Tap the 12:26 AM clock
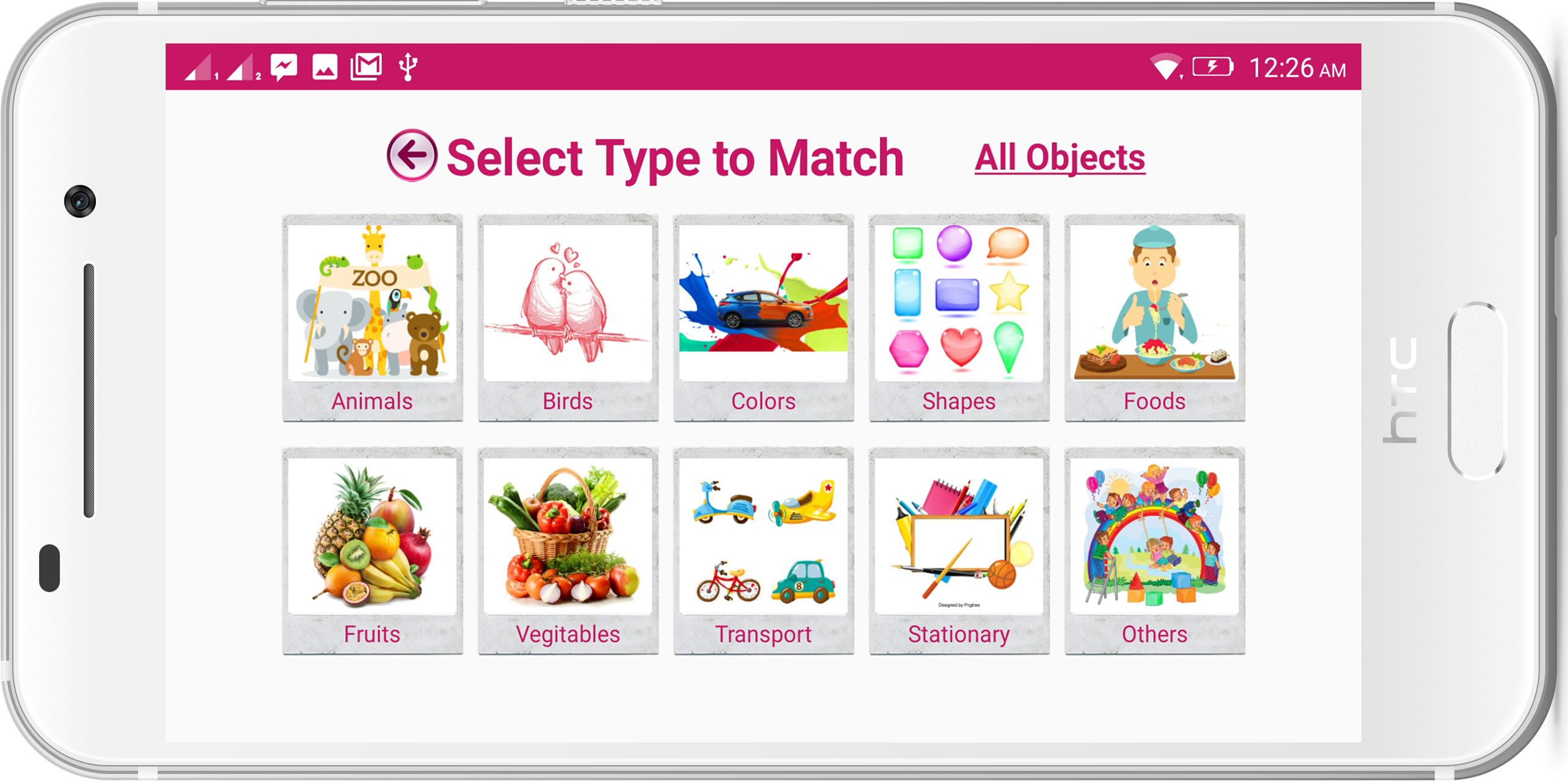Viewport: 1568px width, 784px height. click(x=1297, y=68)
